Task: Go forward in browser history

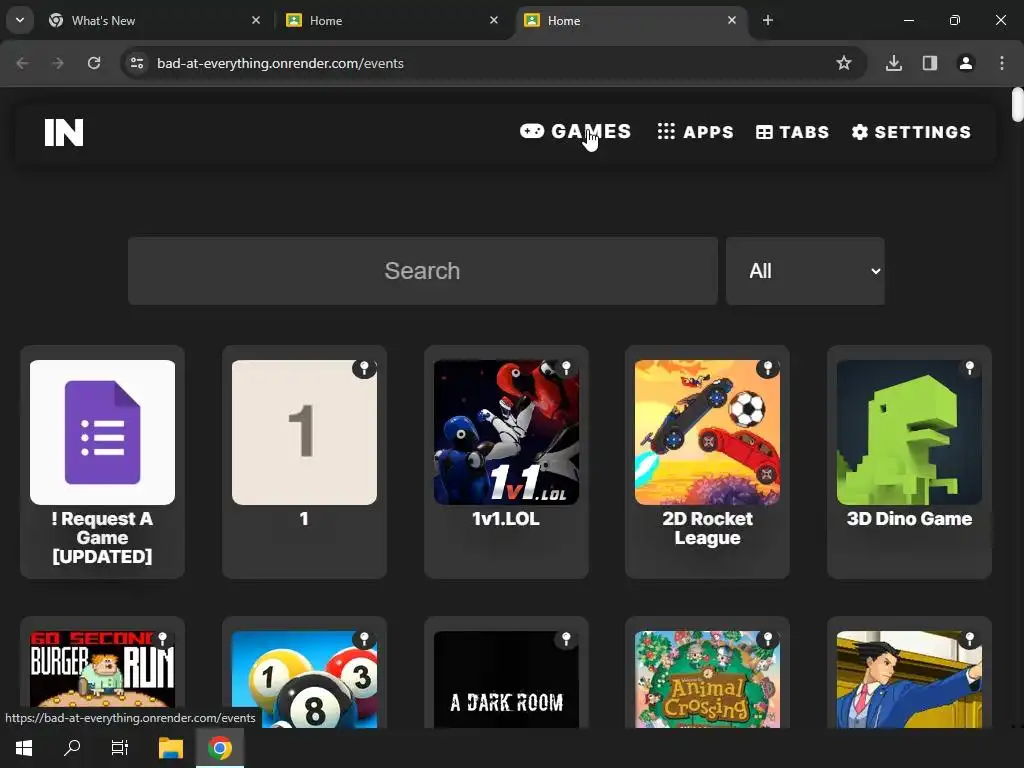Action: [x=58, y=63]
